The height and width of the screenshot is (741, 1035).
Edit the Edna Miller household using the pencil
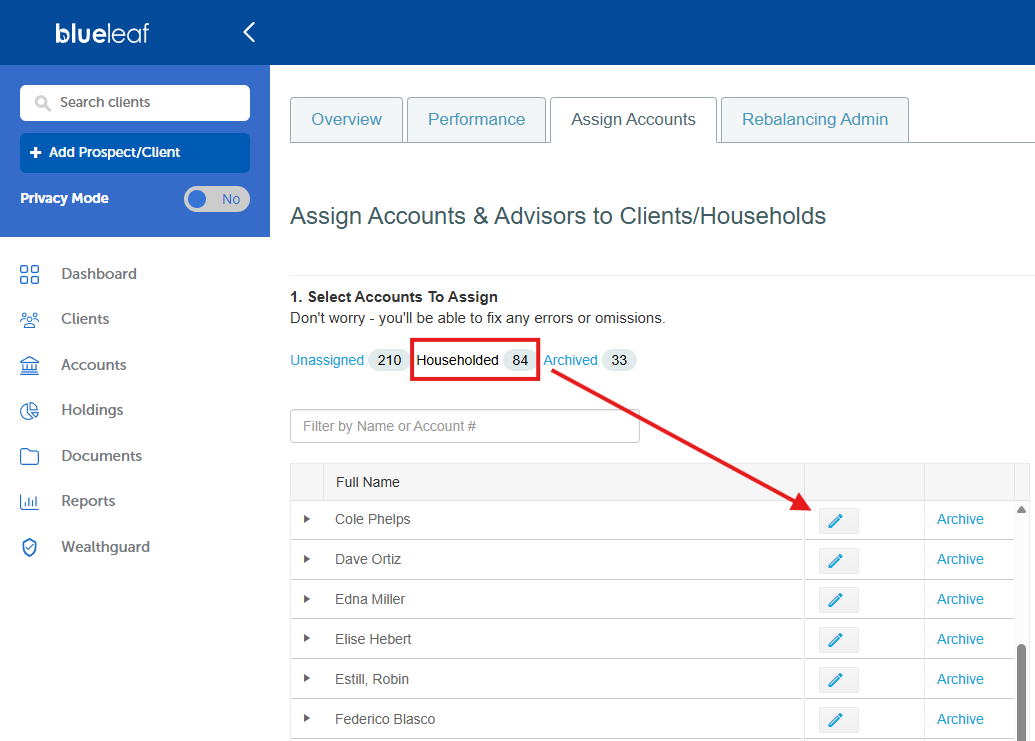[838, 600]
